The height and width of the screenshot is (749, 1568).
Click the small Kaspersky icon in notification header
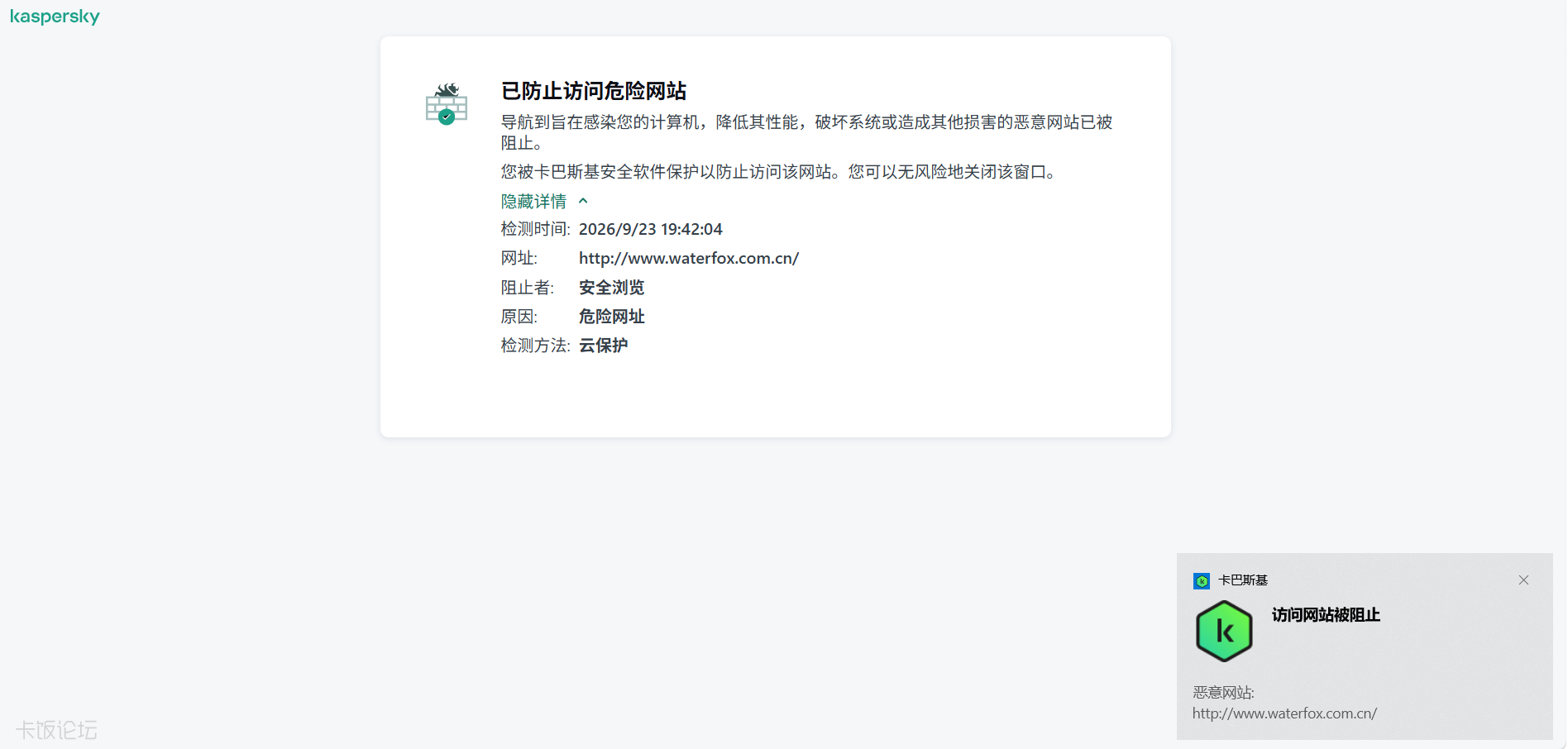coord(1202,580)
